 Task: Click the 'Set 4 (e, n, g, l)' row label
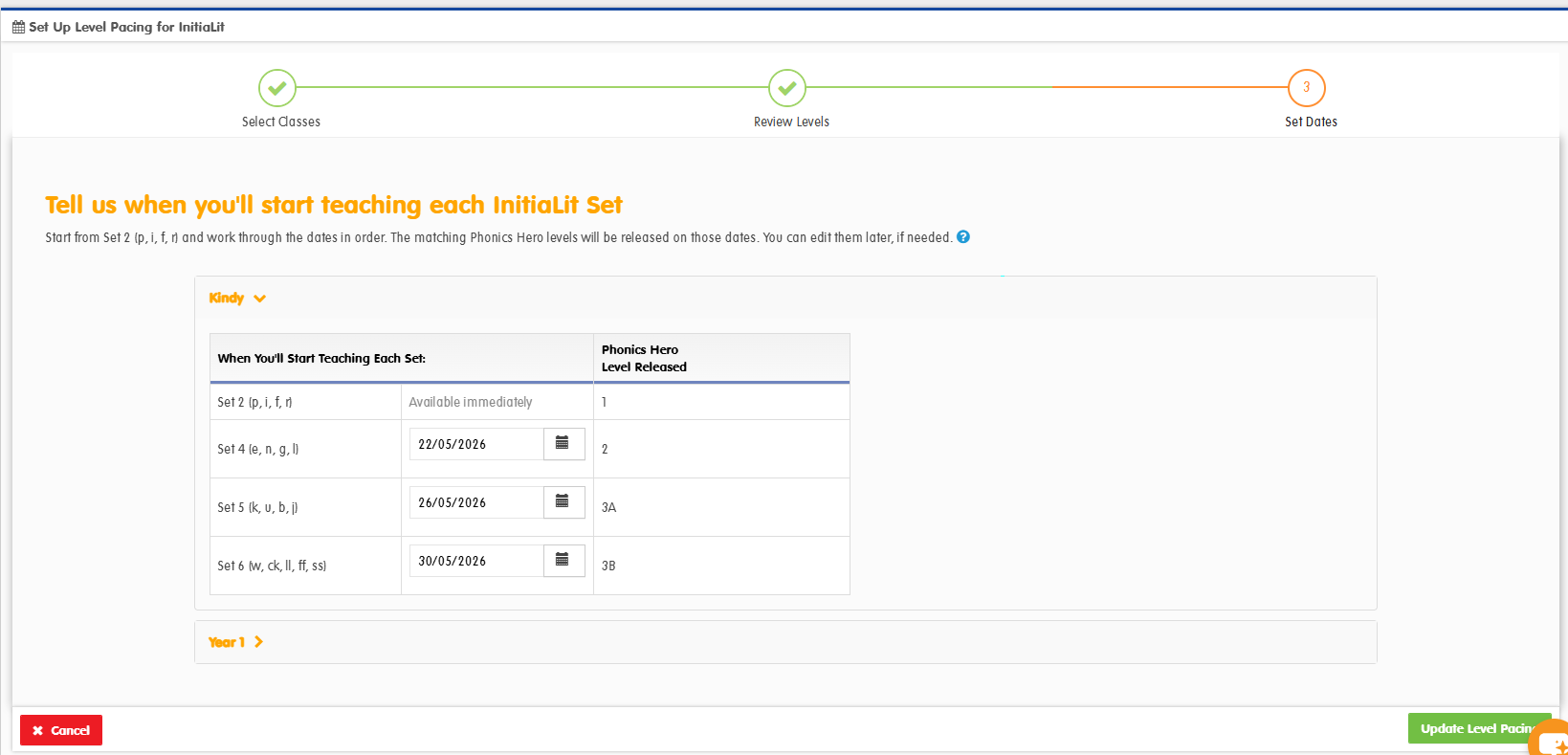pyautogui.click(x=258, y=449)
